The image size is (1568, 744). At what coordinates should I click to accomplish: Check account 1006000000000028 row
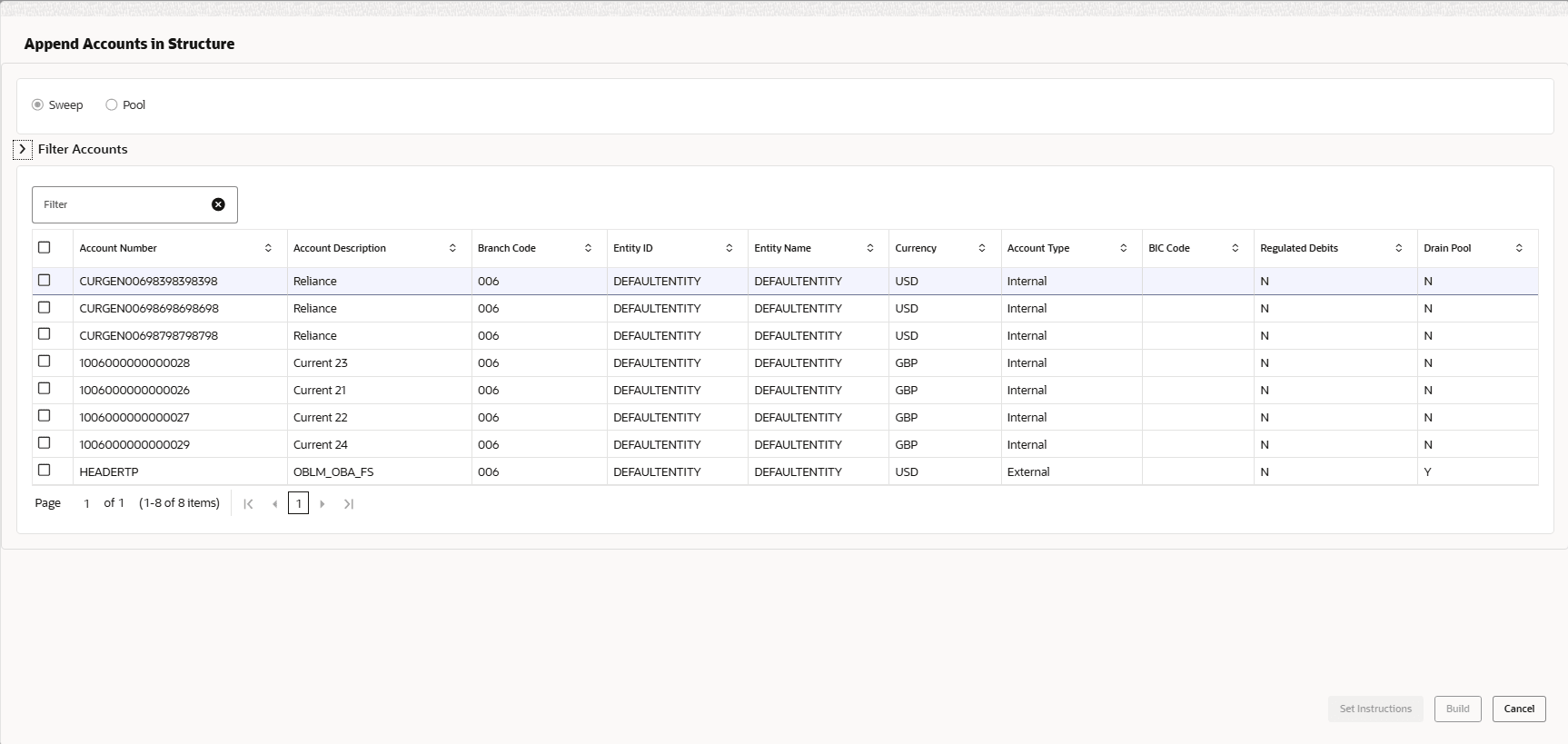tap(44, 361)
